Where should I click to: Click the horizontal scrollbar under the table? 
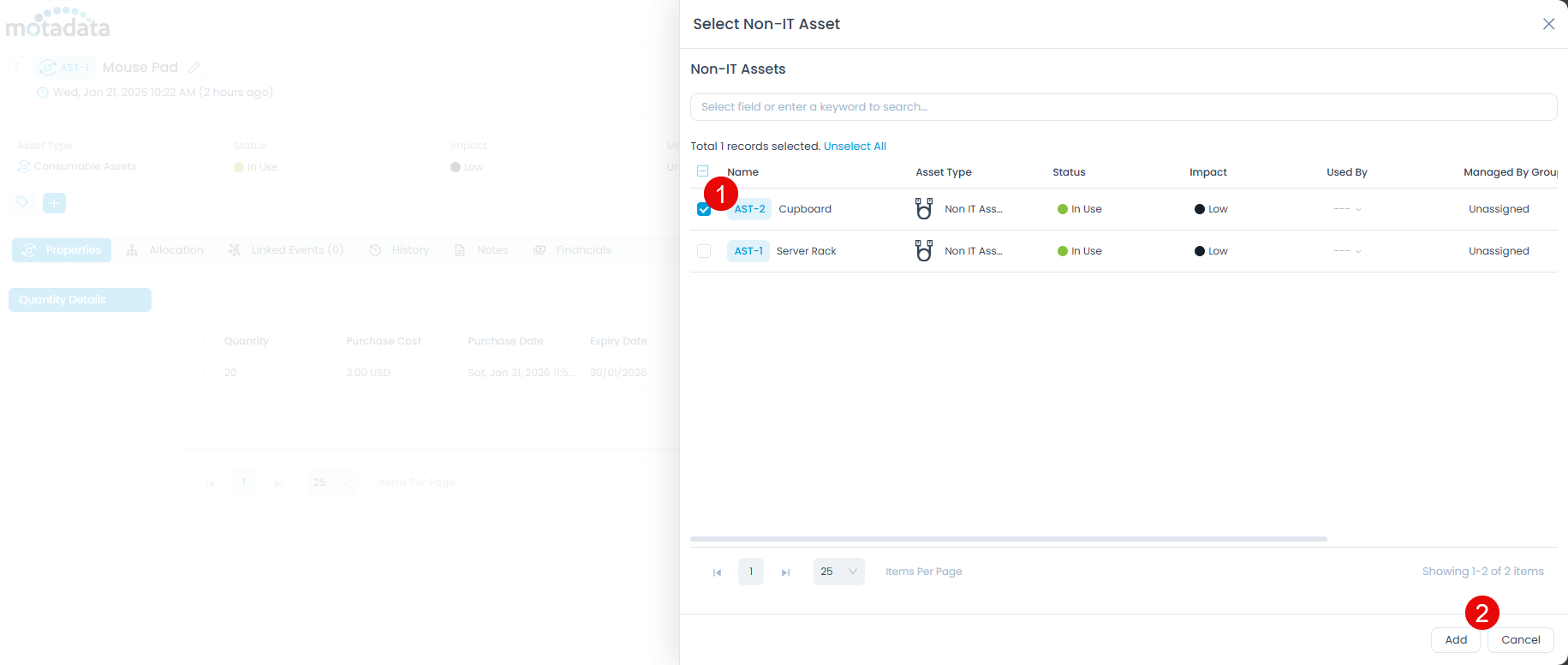[1008, 539]
